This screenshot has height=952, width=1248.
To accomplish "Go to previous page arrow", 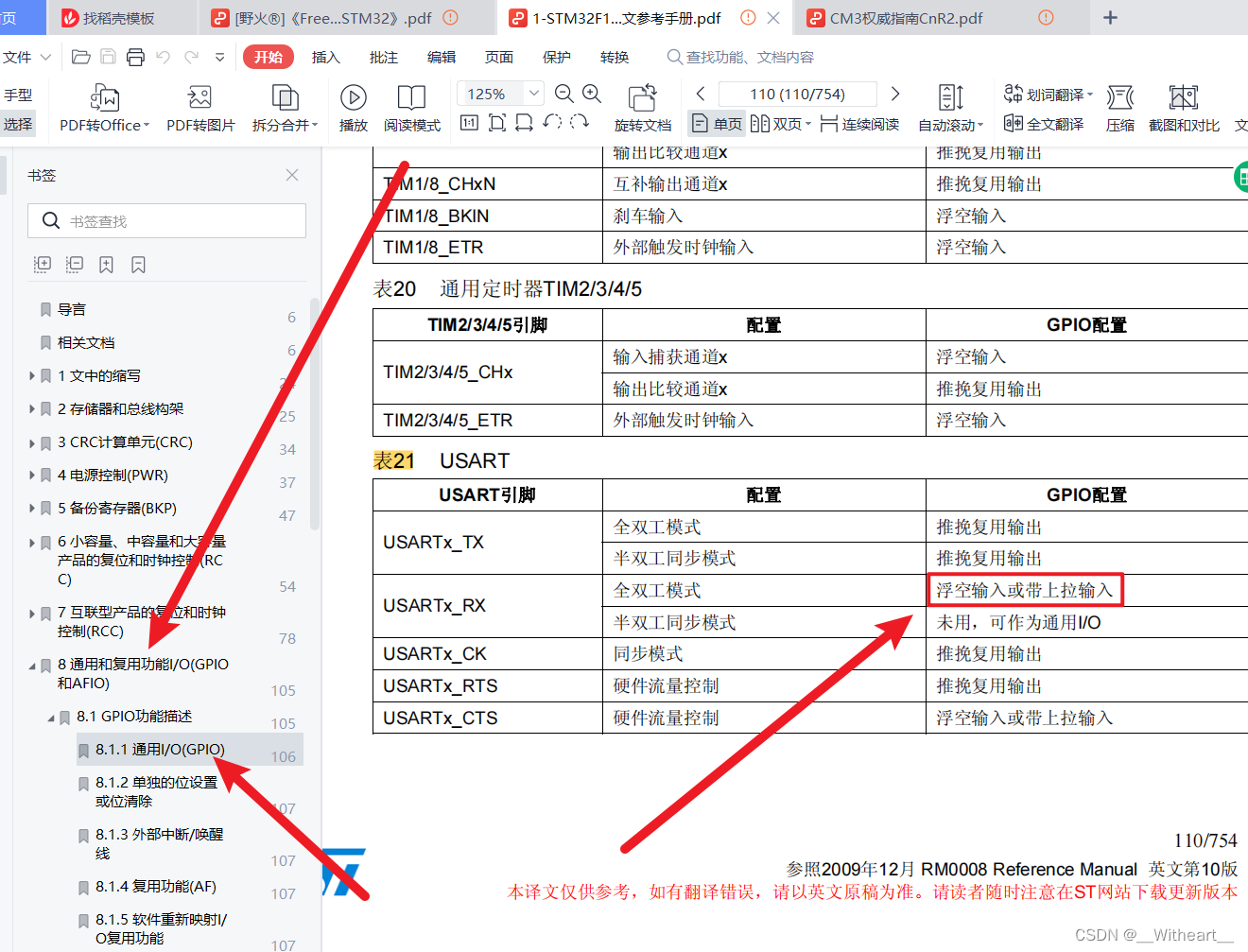I will [701, 94].
